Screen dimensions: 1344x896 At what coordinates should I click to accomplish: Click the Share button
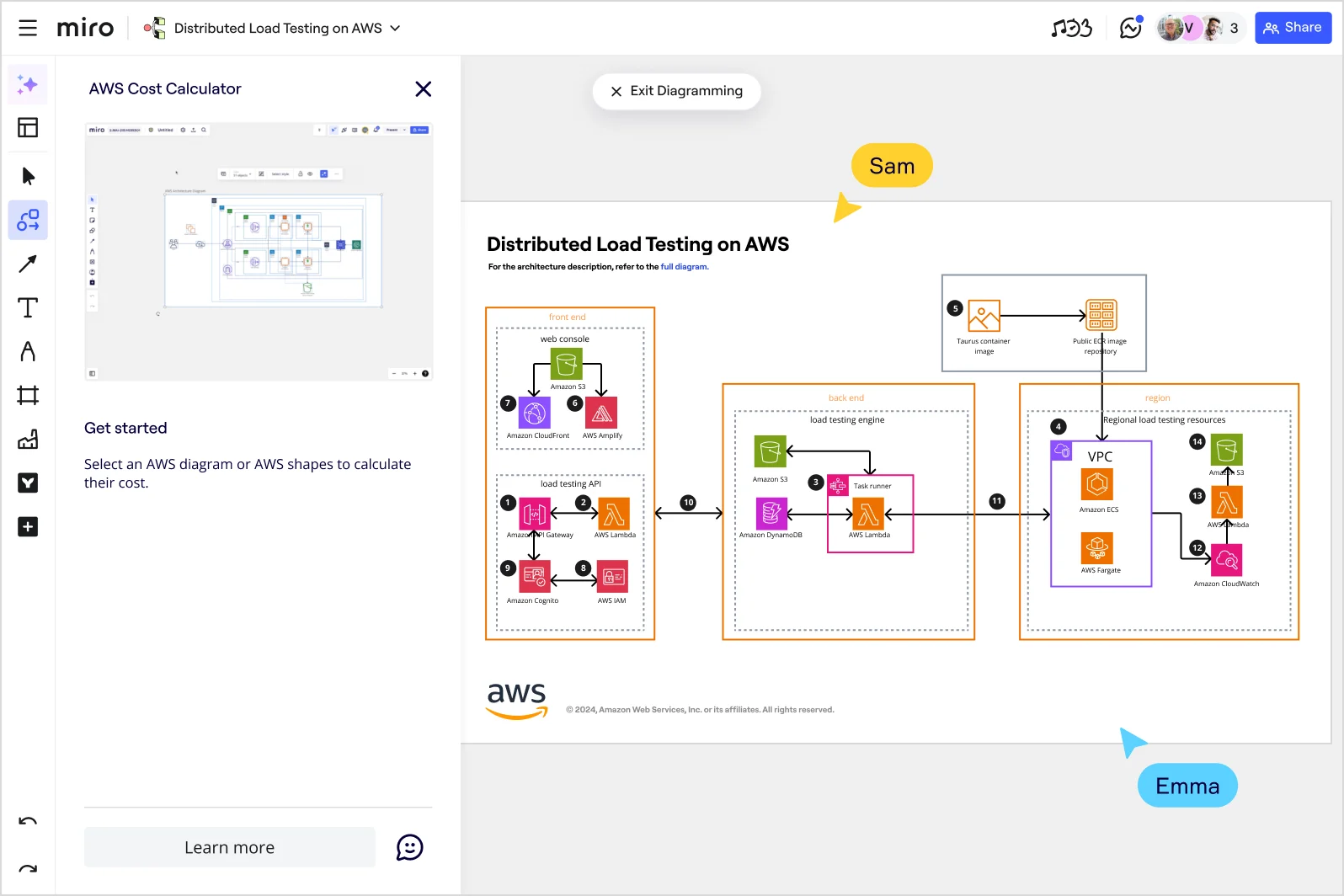point(1293,28)
